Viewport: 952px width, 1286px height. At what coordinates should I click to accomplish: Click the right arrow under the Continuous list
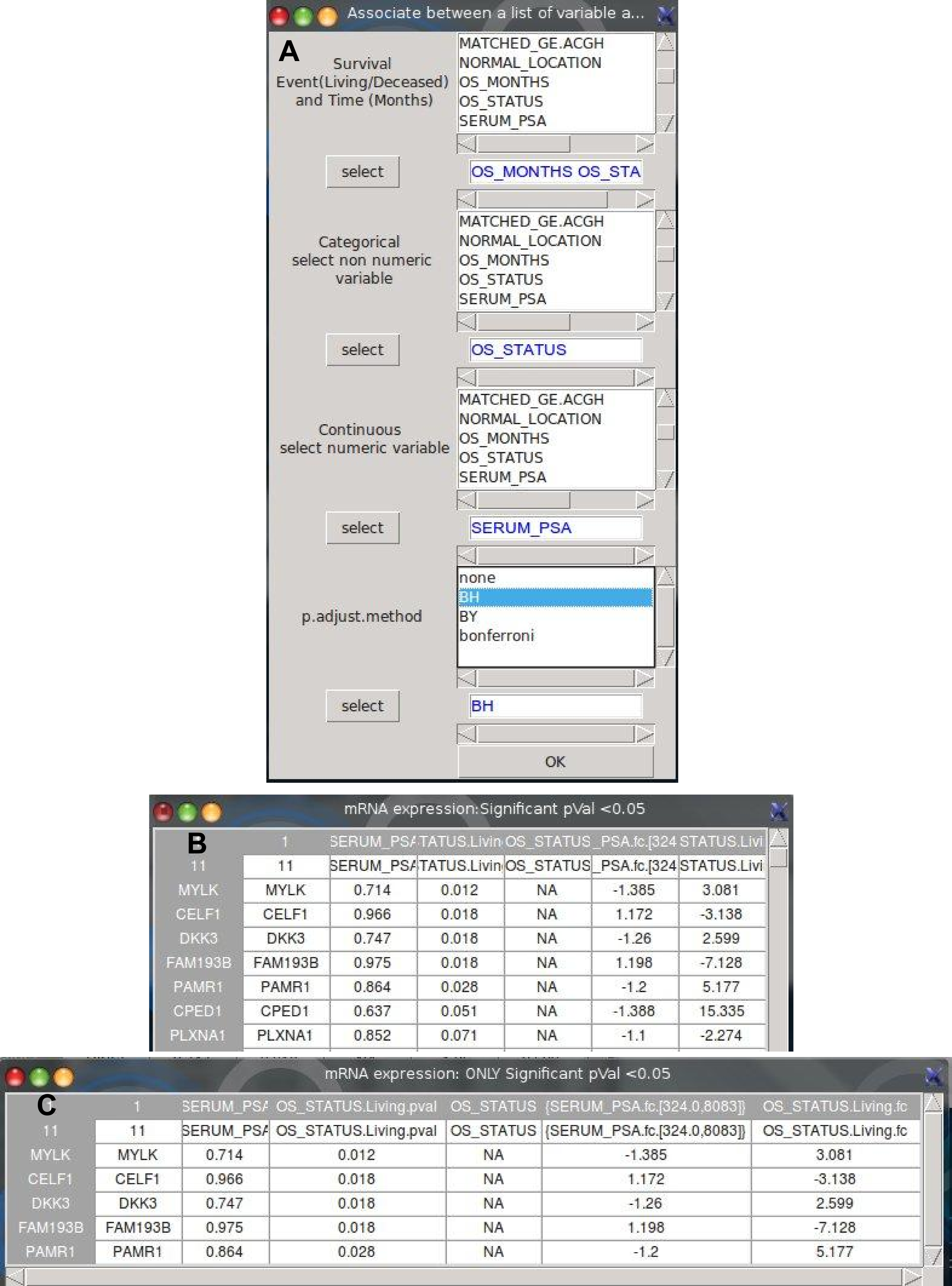pyautogui.click(x=644, y=501)
